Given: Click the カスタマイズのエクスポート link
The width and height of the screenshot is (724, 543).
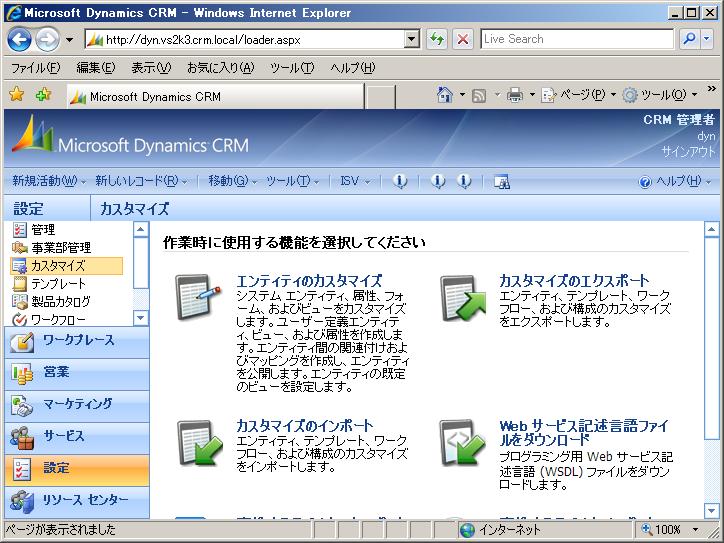Looking at the screenshot, I should pos(574,280).
